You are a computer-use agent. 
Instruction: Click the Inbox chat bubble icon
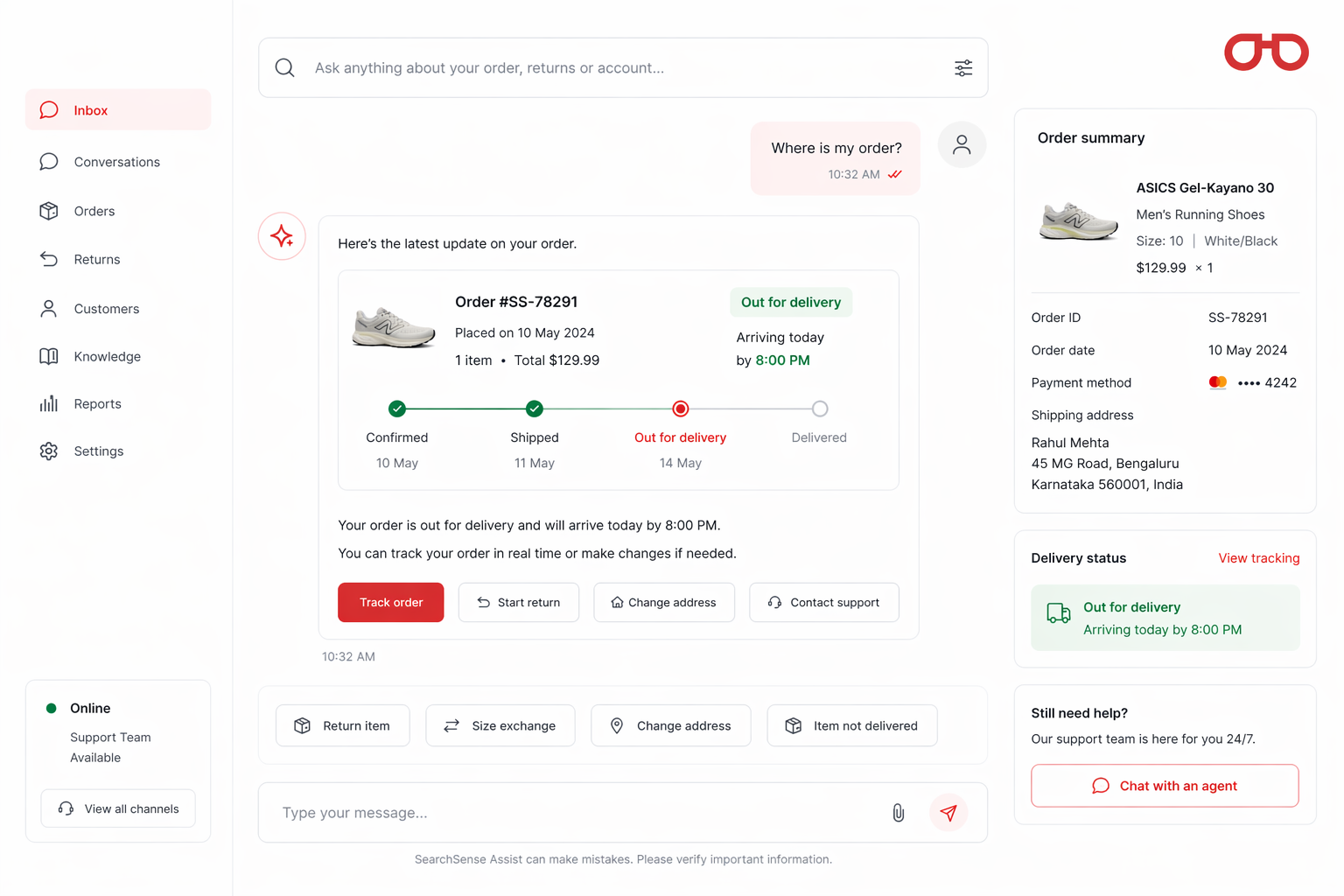click(x=49, y=110)
